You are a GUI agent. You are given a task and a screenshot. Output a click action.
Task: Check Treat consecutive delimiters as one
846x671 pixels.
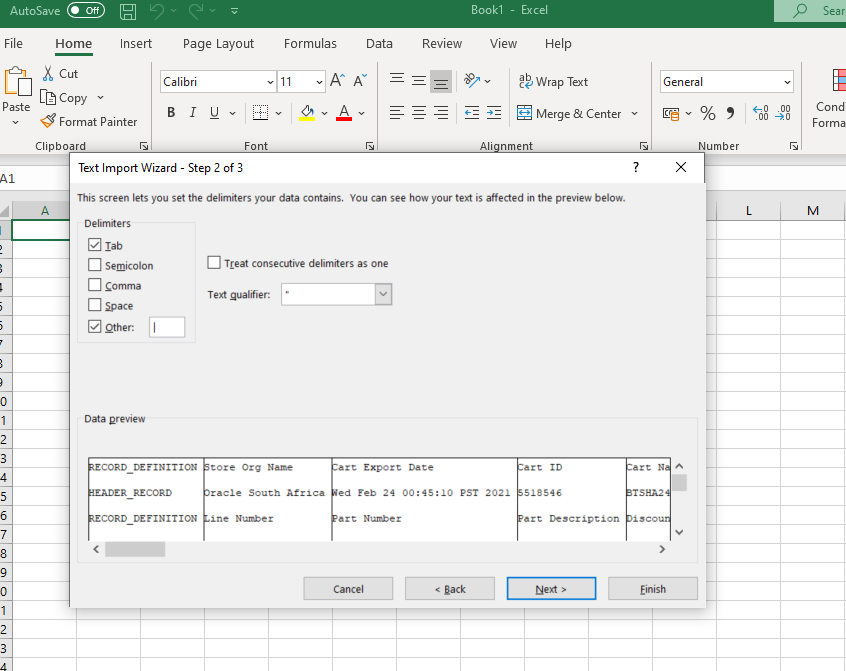214,263
